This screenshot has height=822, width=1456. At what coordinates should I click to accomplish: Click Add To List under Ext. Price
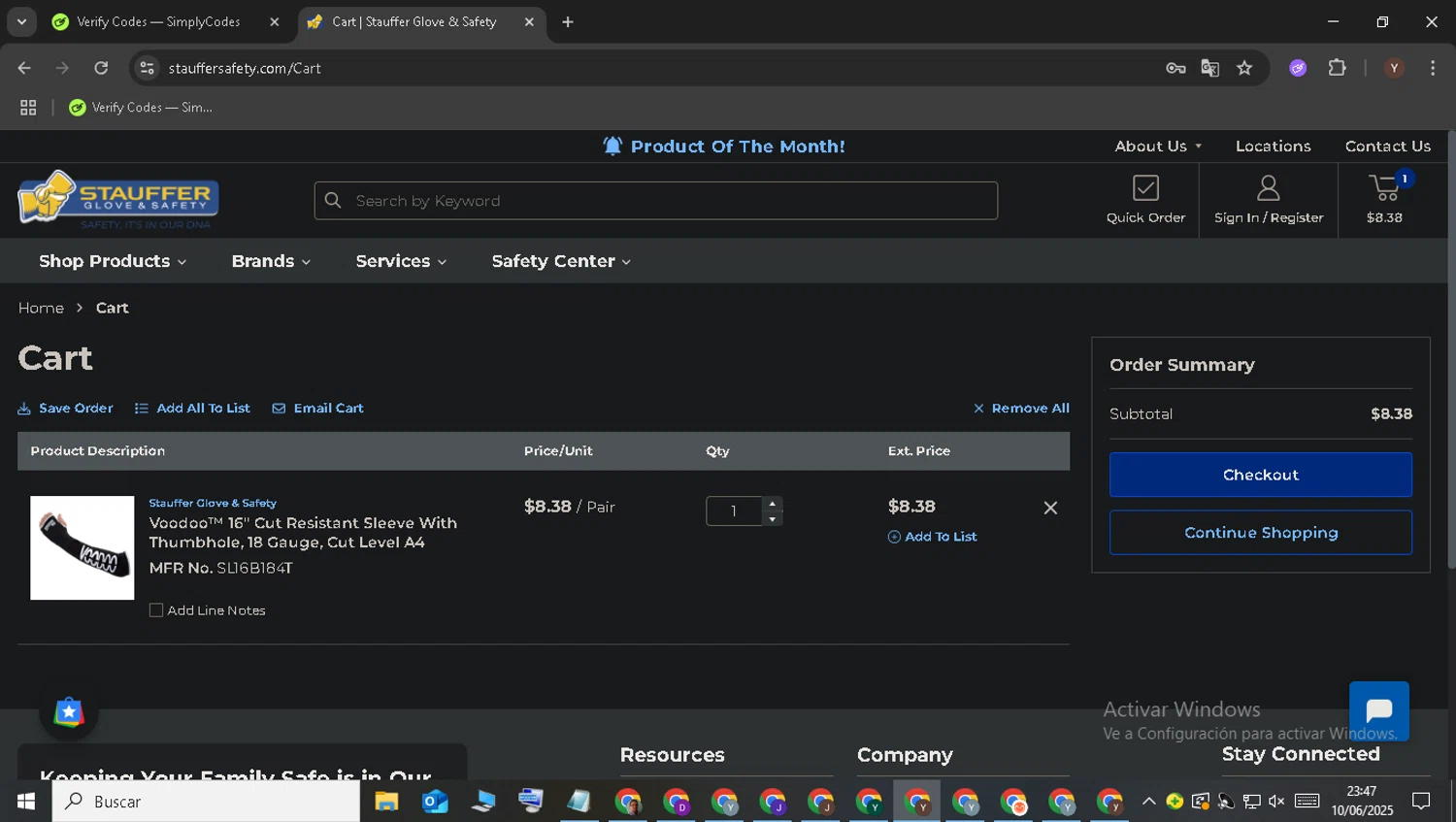(x=932, y=537)
